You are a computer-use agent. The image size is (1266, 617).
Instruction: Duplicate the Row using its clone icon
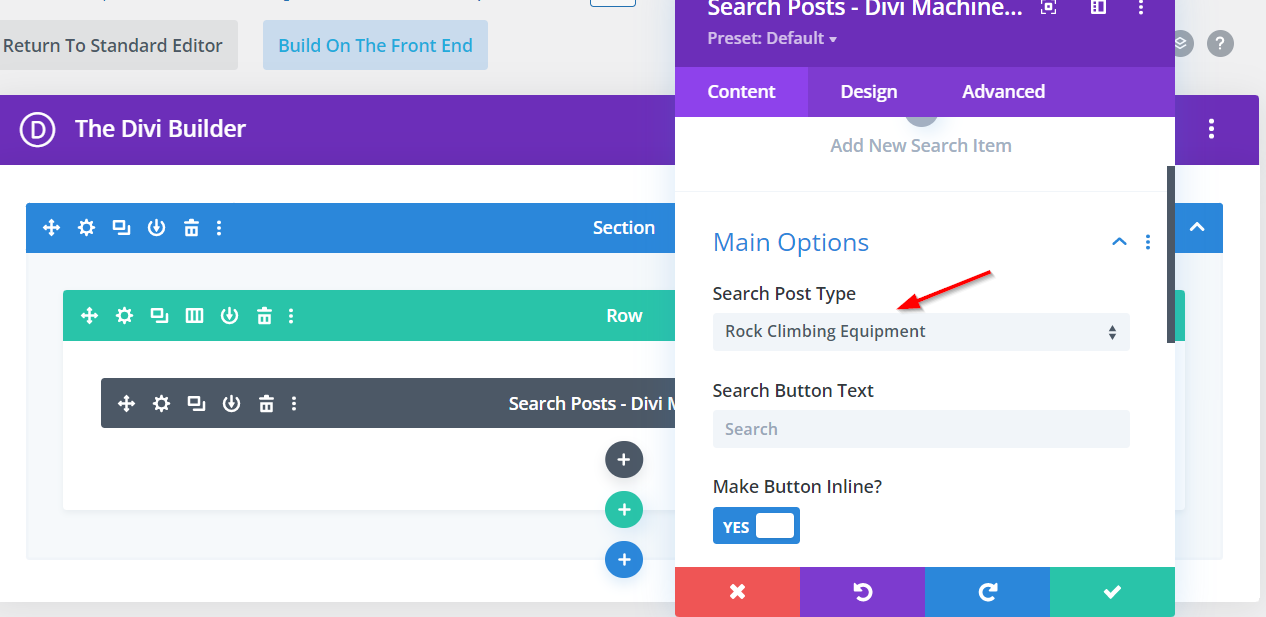click(159, 316)
